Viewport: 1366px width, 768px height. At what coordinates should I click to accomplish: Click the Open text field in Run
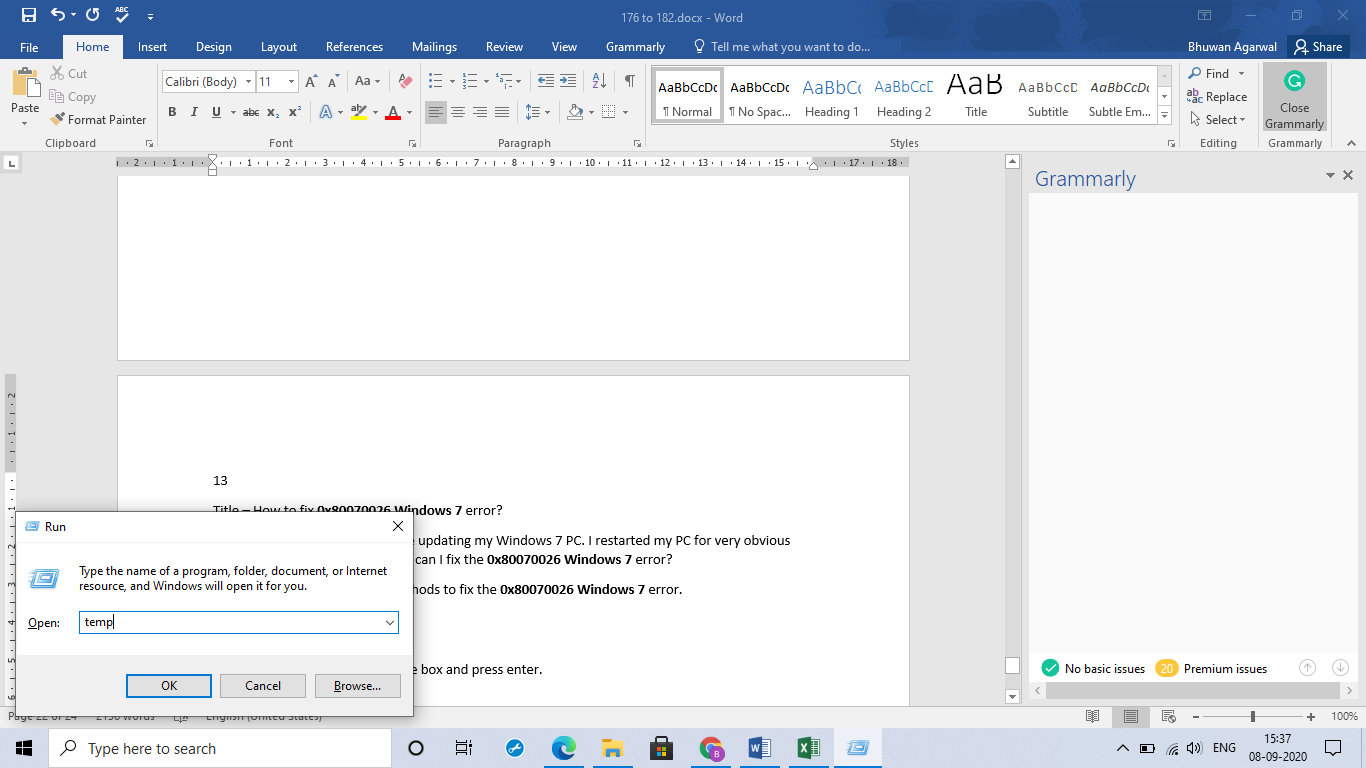coord(230,623)
